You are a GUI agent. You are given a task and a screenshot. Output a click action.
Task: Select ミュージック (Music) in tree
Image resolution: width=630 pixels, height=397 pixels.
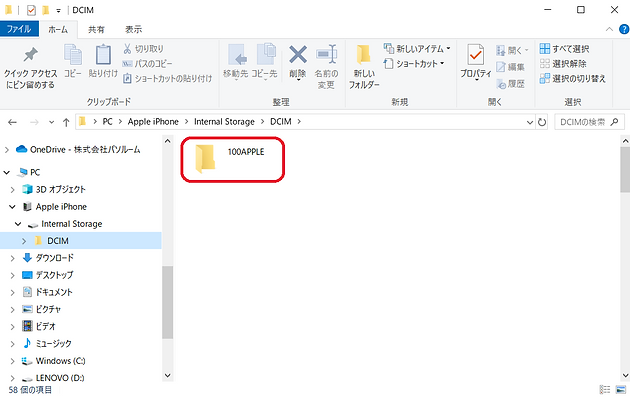point(47,344)
